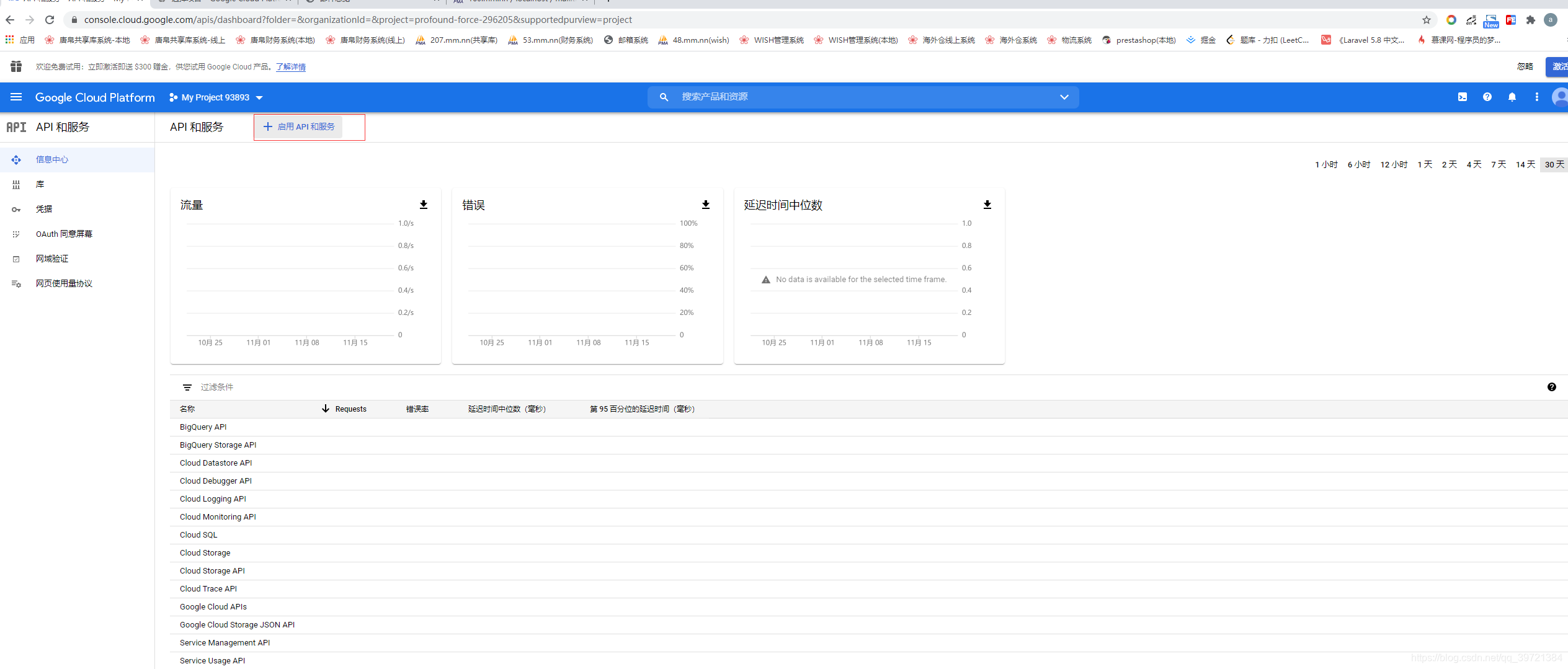
Task: Open Cloud Storage JSON API row
Action: [x=869, y=625]
